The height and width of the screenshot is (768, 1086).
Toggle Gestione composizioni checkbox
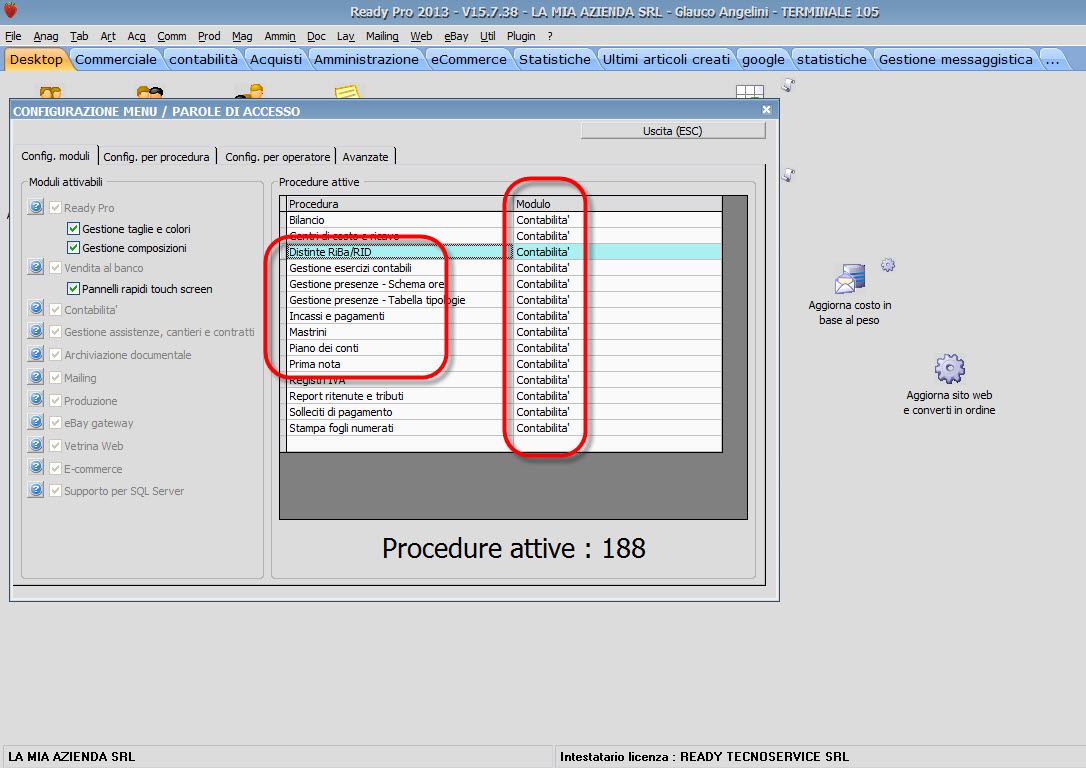(73, 247)
